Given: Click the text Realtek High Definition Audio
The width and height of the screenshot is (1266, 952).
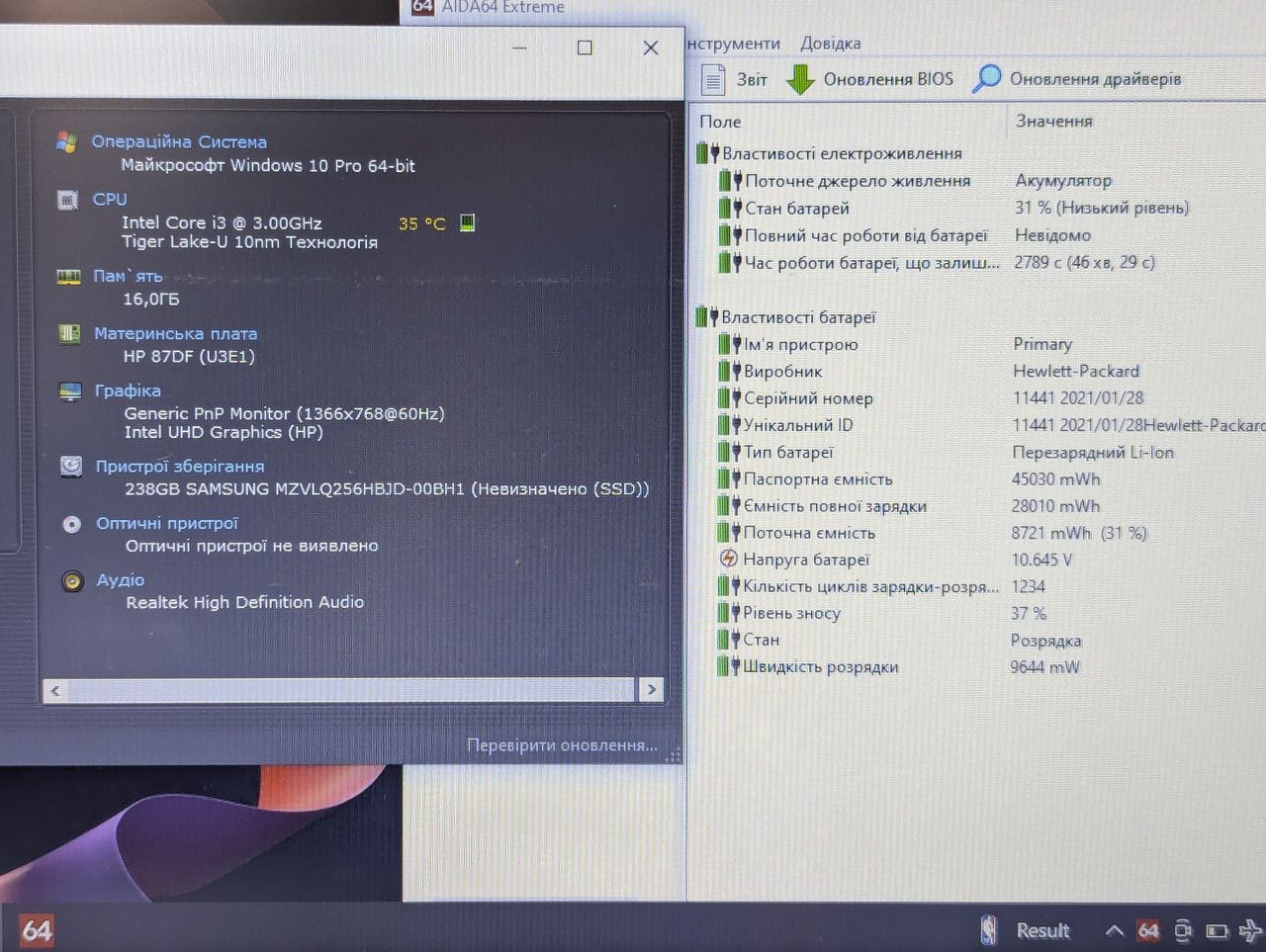Looking at the screenshot, I should (x=245, y=602).
